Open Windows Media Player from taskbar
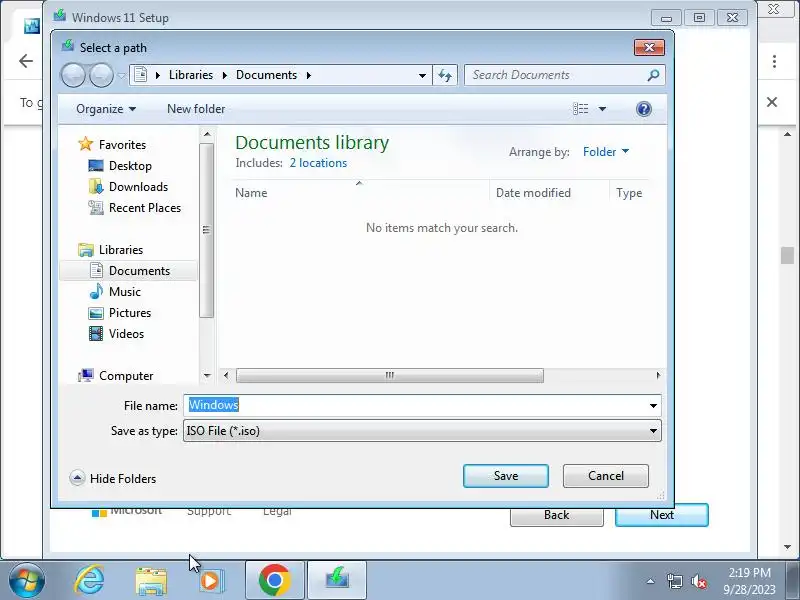Image resolution: width=800 pixels, height=600 pixels. [x=211, y=581]
